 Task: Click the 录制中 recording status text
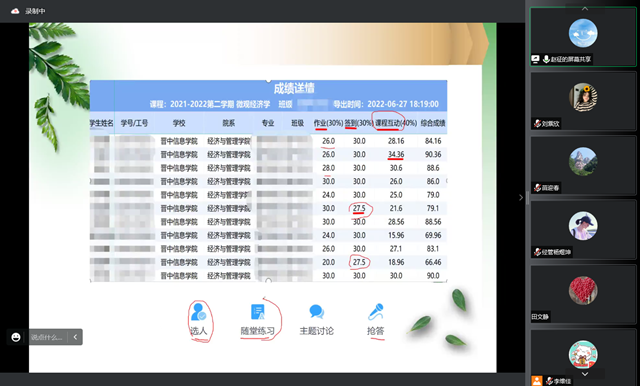click(35, 11)
